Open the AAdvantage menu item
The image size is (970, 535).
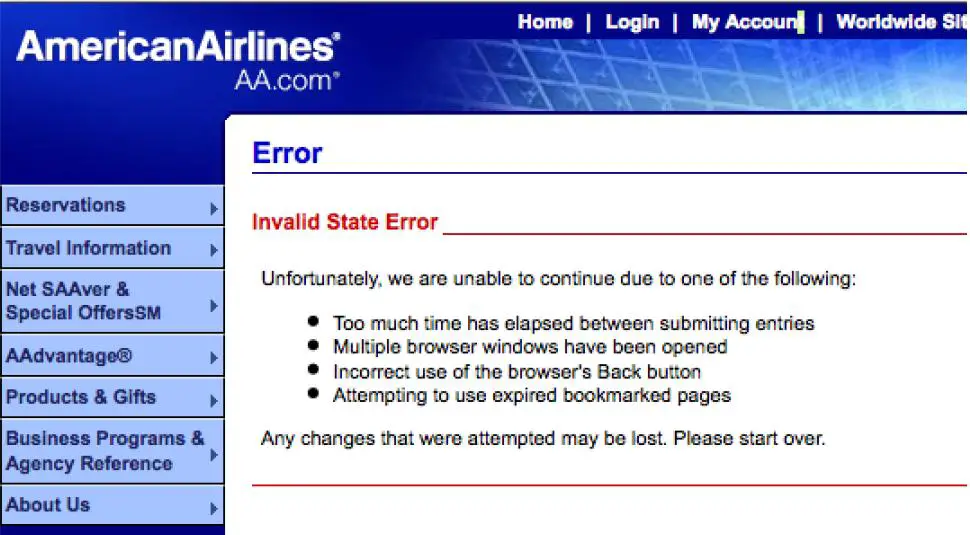(x=112, y=356)
